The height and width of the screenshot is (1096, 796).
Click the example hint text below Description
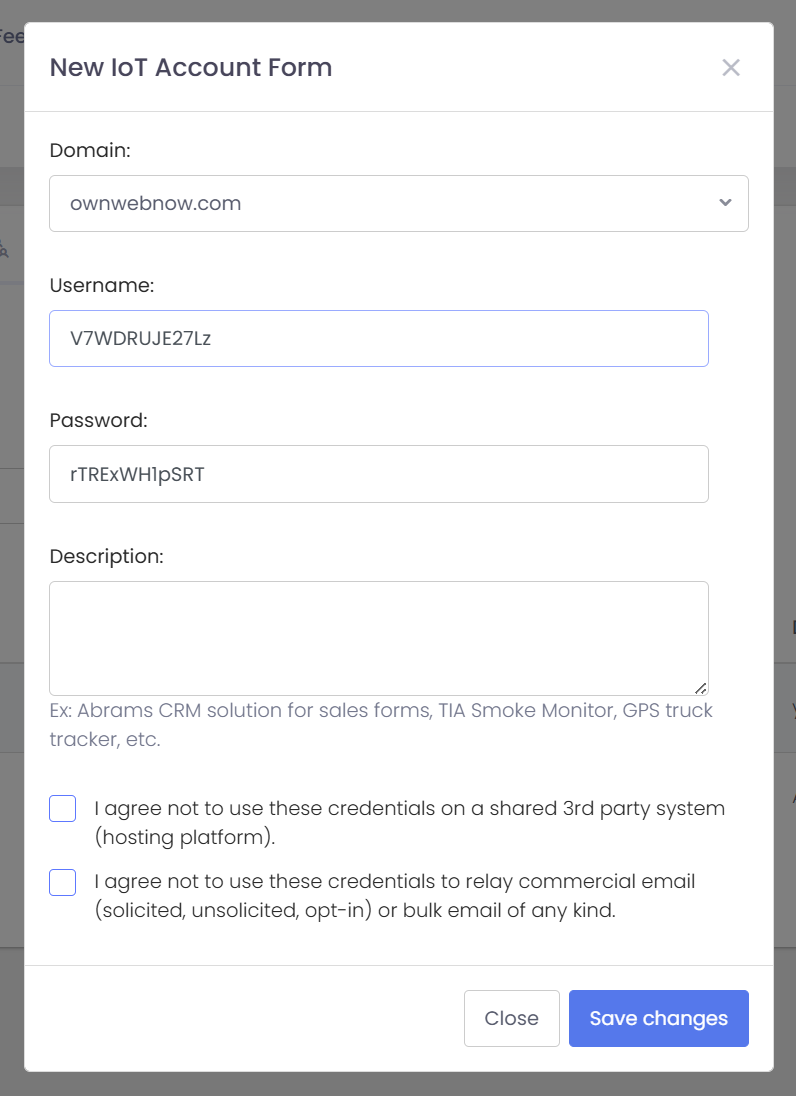coord(380,722)
